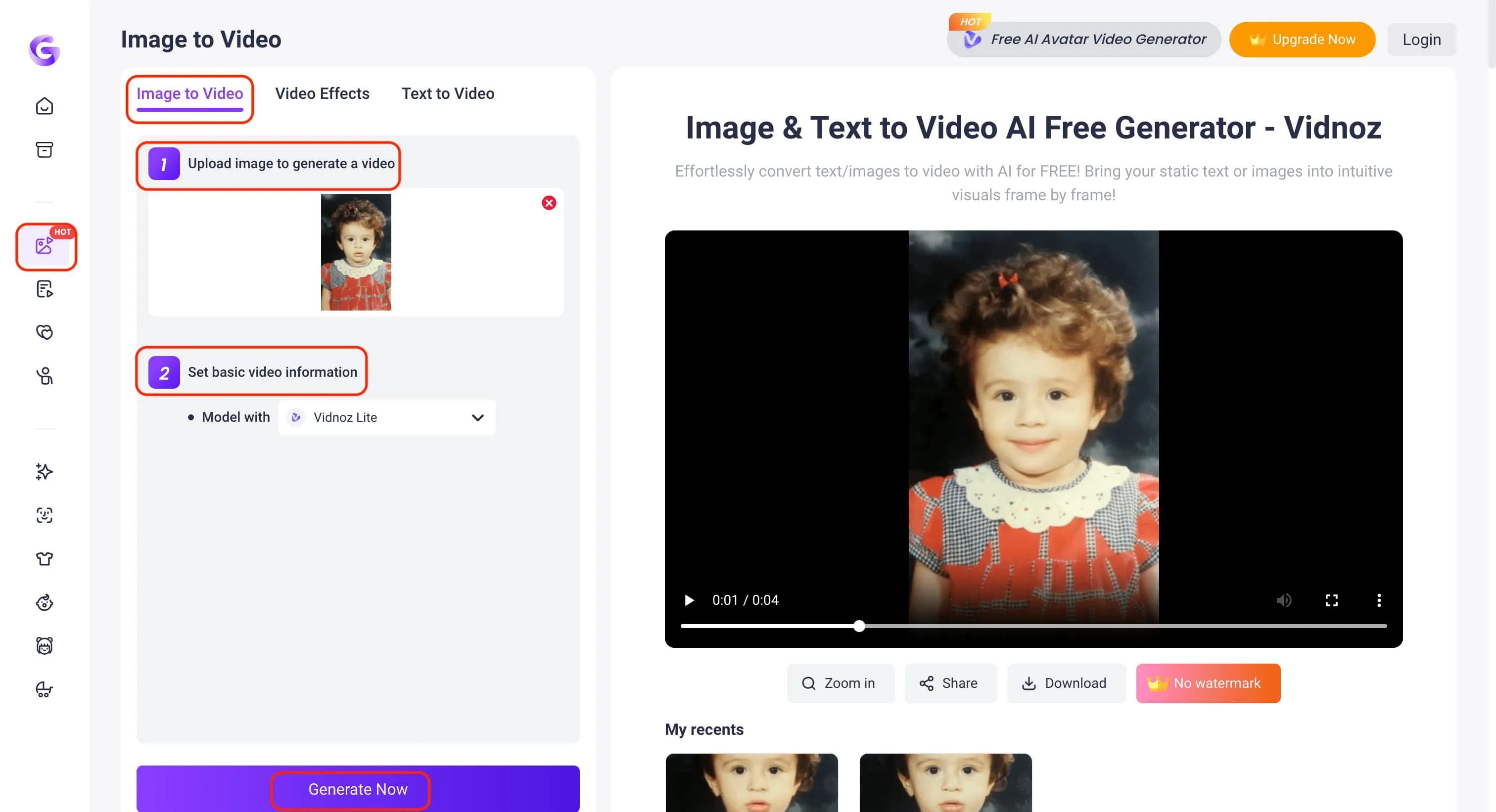Screen dimensions: 1496x812
Task: Open the home icon in sidebar
Action: pos(44,106)
